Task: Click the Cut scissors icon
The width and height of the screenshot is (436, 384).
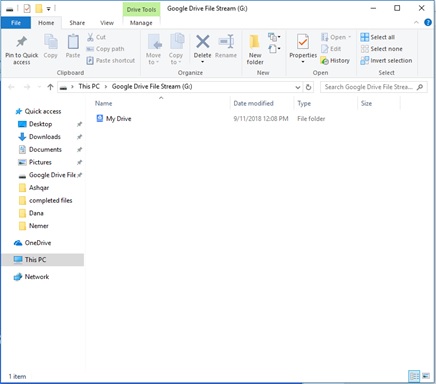Action: [x=90, y=37]
